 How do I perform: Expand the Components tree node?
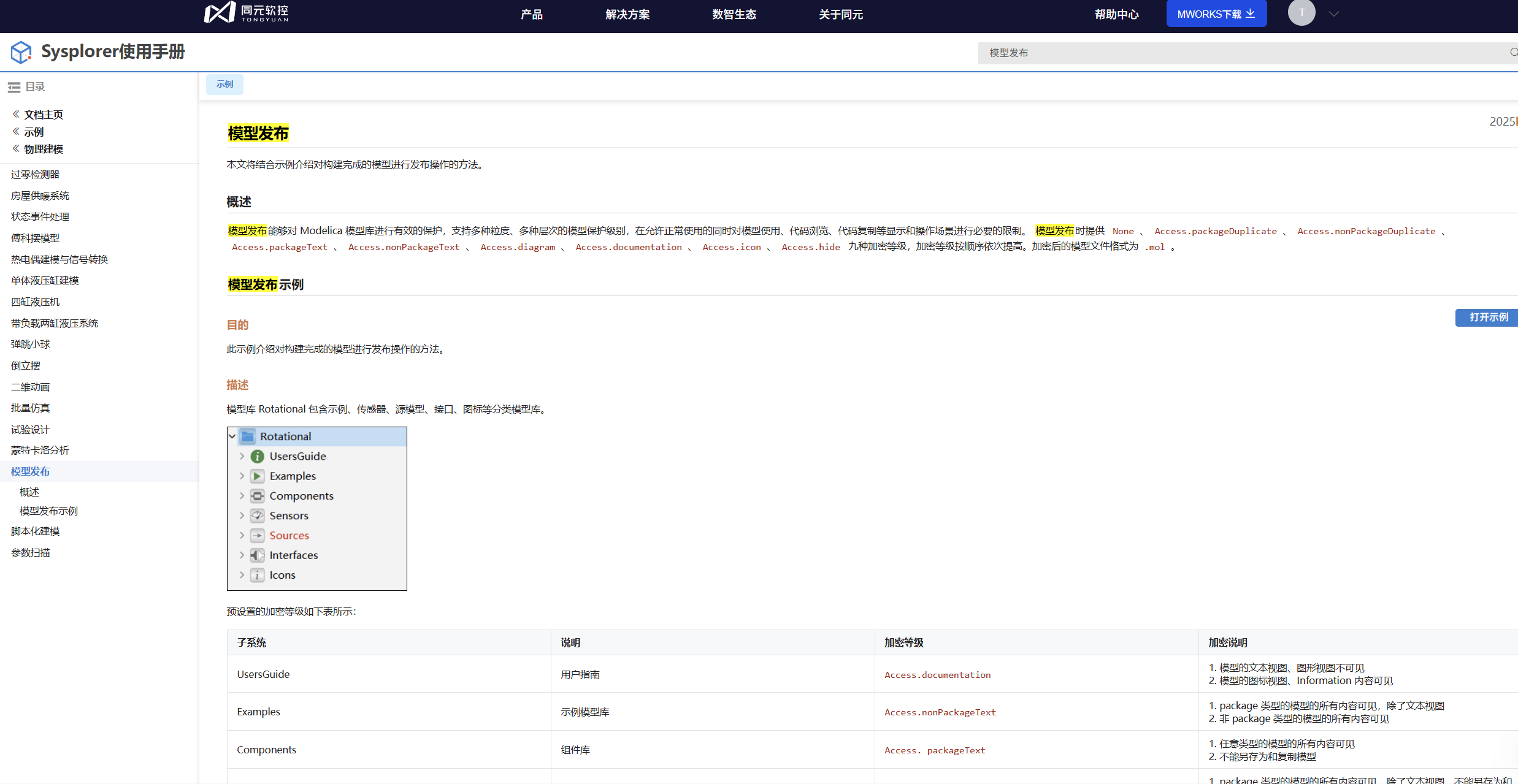click(242, 496)
